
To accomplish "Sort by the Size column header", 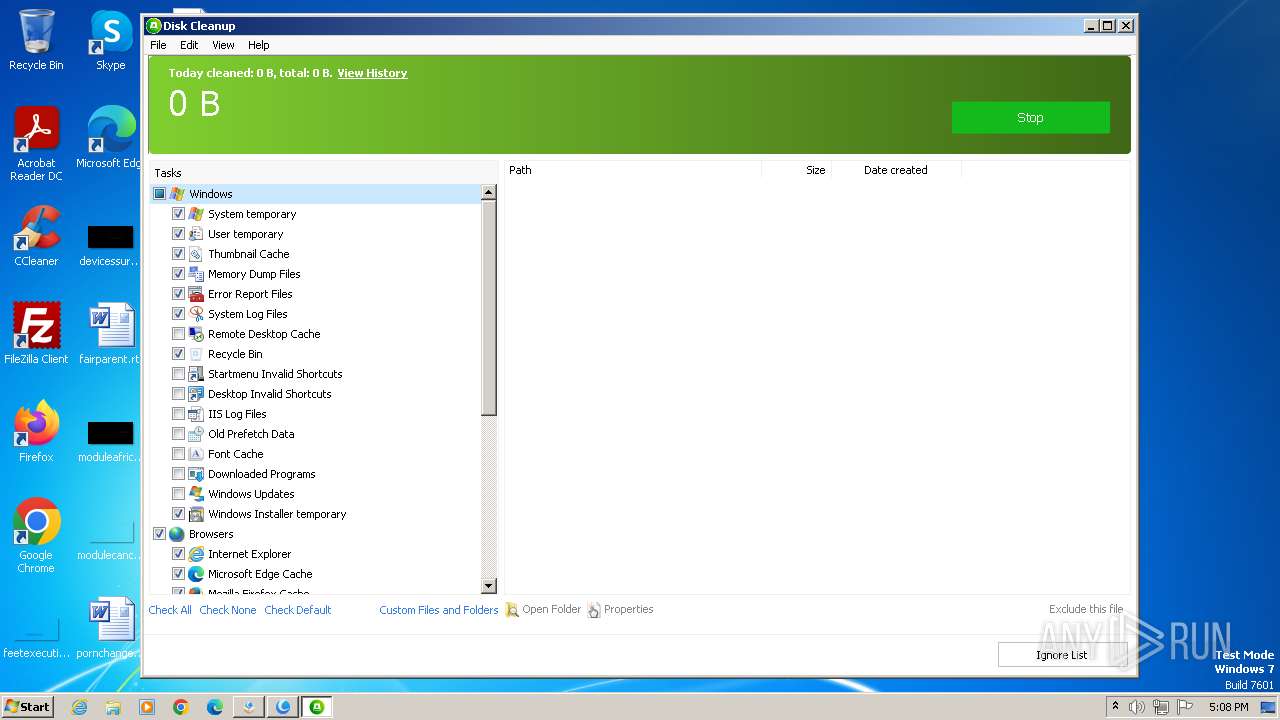I will coord(797,170).
